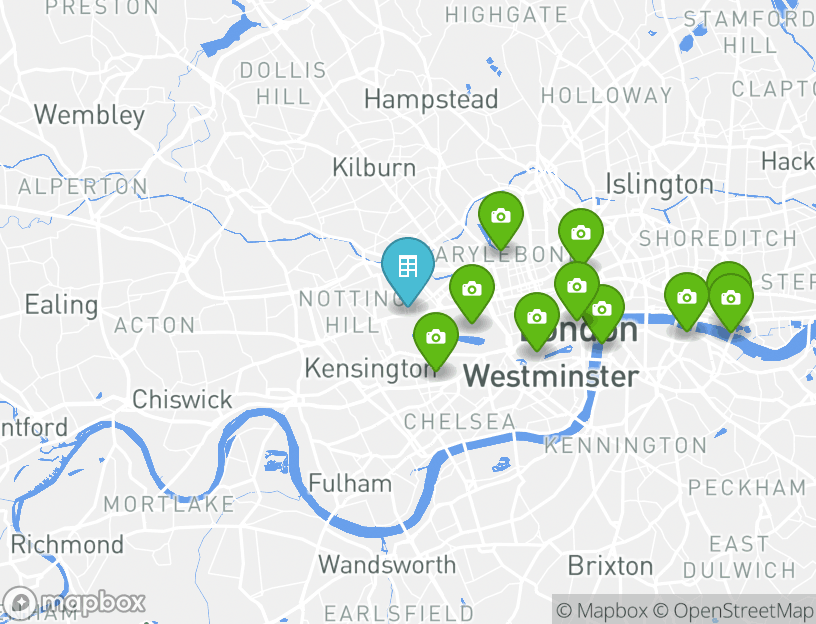The image size is (816, 624).
Task: Click the Hampstead place label
Action: click(x=431, y=99)
